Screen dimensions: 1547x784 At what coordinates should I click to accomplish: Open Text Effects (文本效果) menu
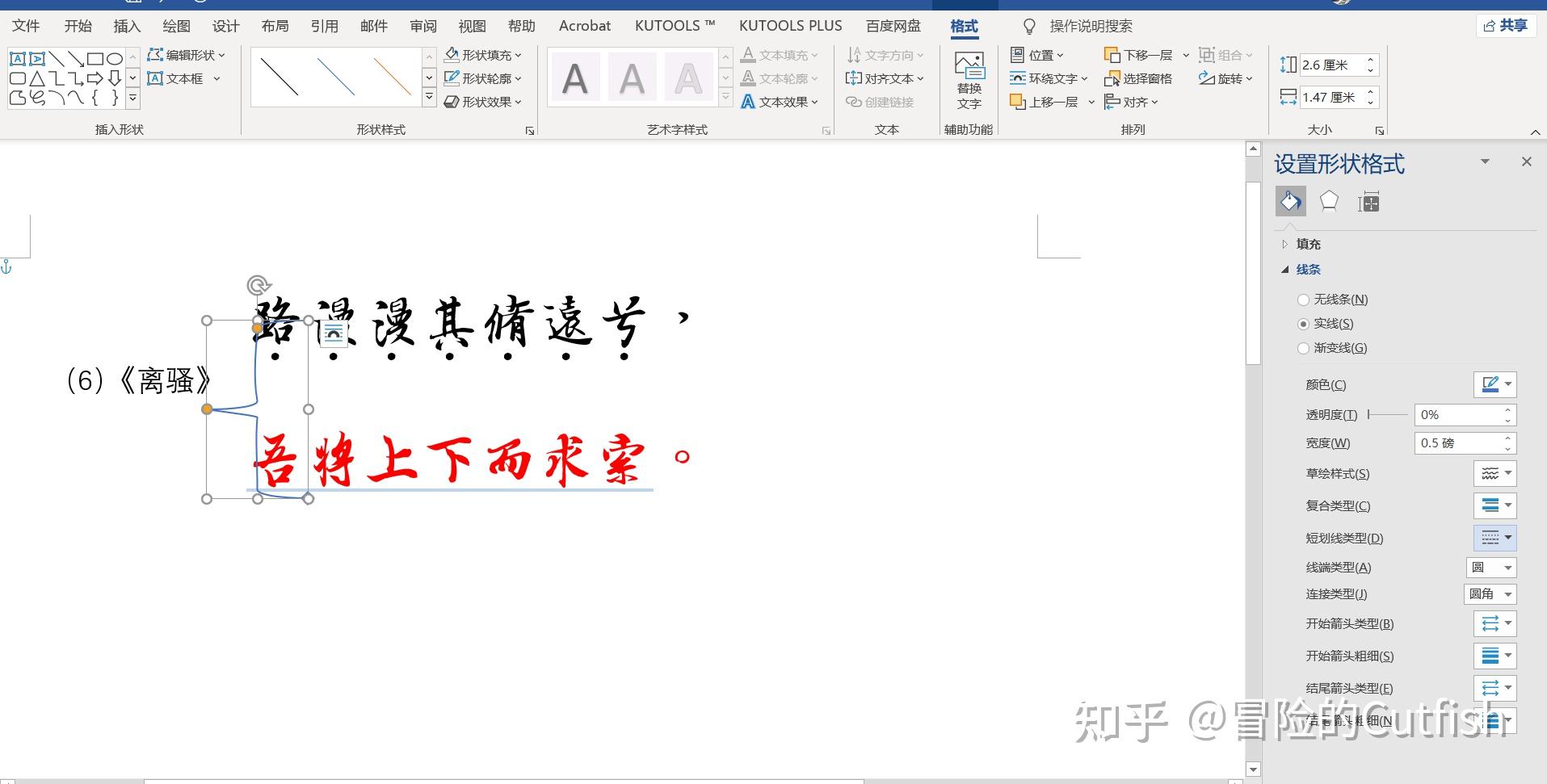coord(780,102)
